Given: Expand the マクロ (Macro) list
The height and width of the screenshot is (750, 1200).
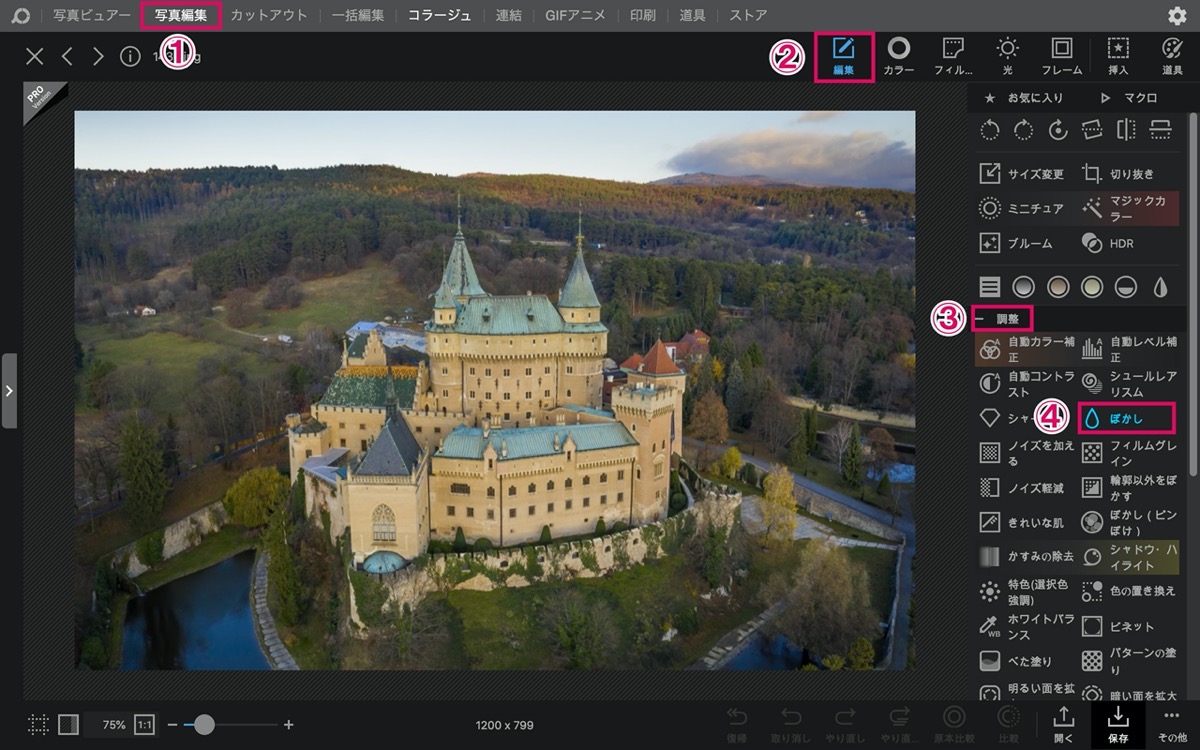Looking at the screenshot, I should (1128, 98).
